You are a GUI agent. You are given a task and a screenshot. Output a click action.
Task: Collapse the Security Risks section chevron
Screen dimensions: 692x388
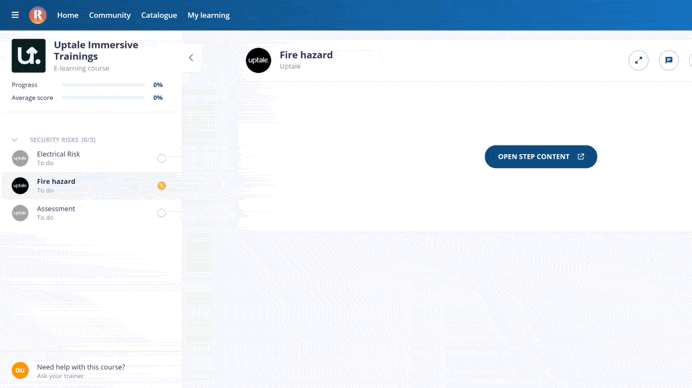(x=15, y=140)
